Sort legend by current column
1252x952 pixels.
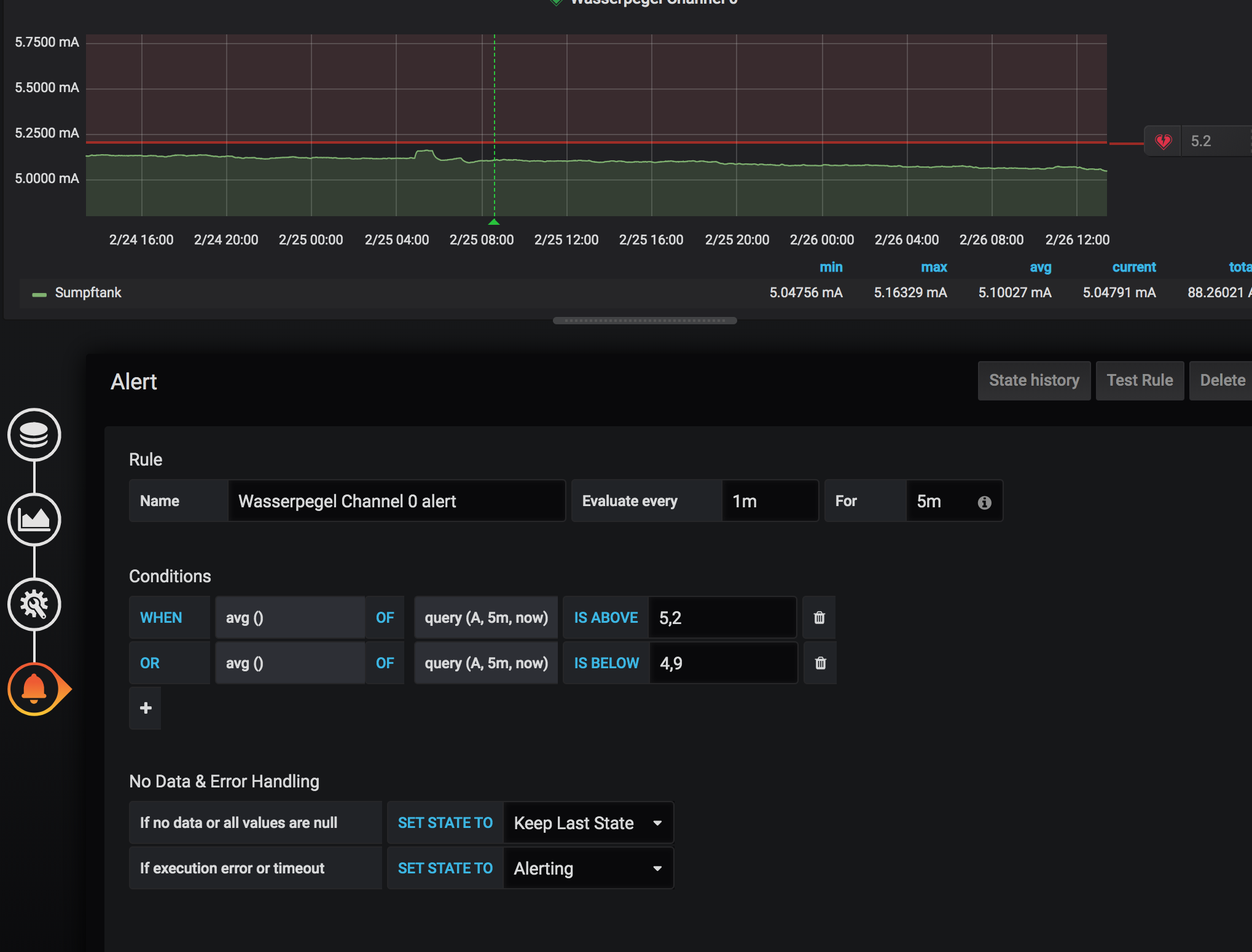[x=1134, y=267]
